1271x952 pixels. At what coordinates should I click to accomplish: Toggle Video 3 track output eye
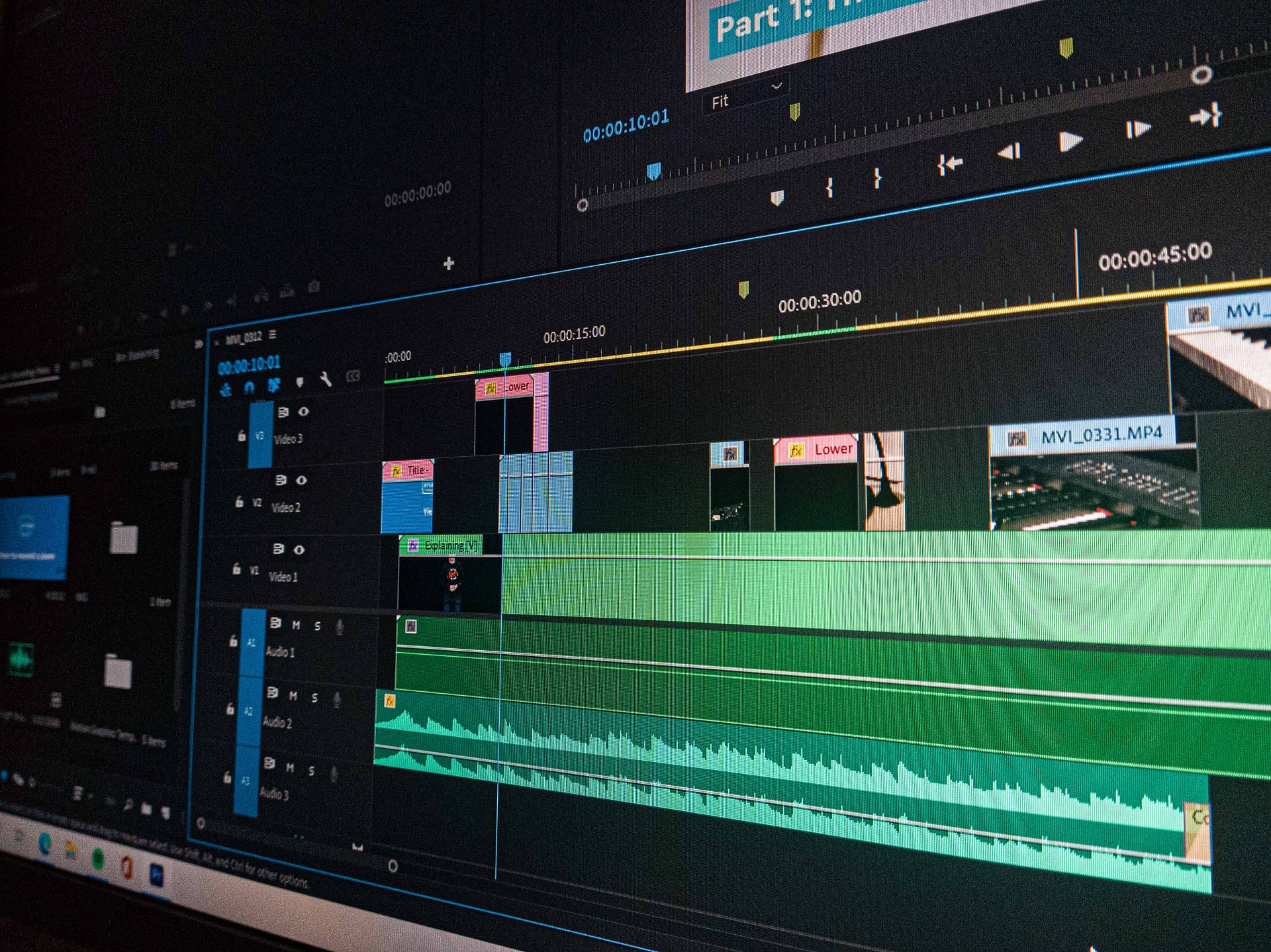(x=303, y=412)
